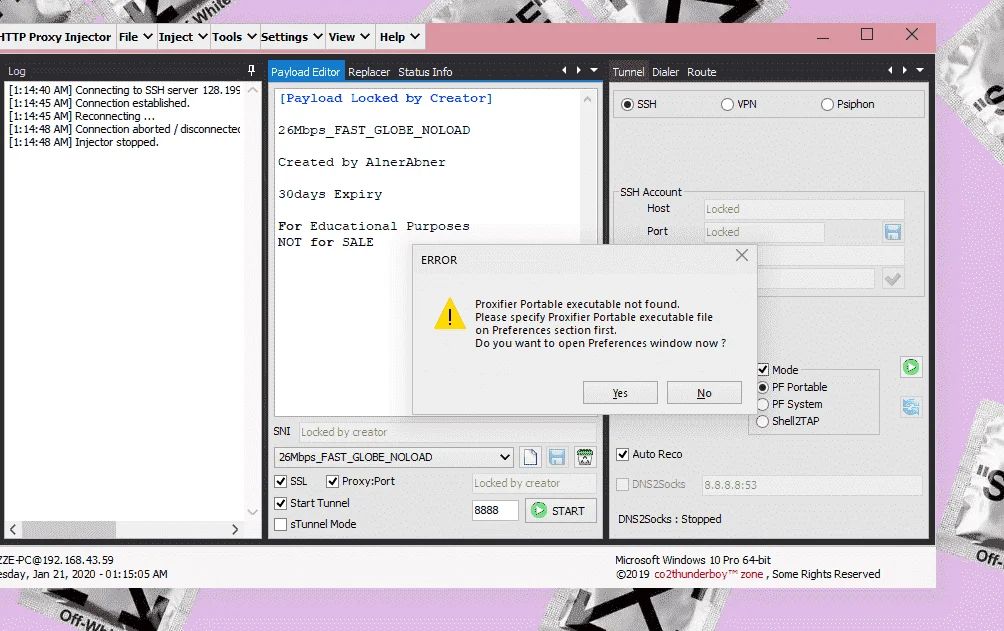Screen dimensions: 1004x631
Task: Click the START button
Action: tap(560, 511)
